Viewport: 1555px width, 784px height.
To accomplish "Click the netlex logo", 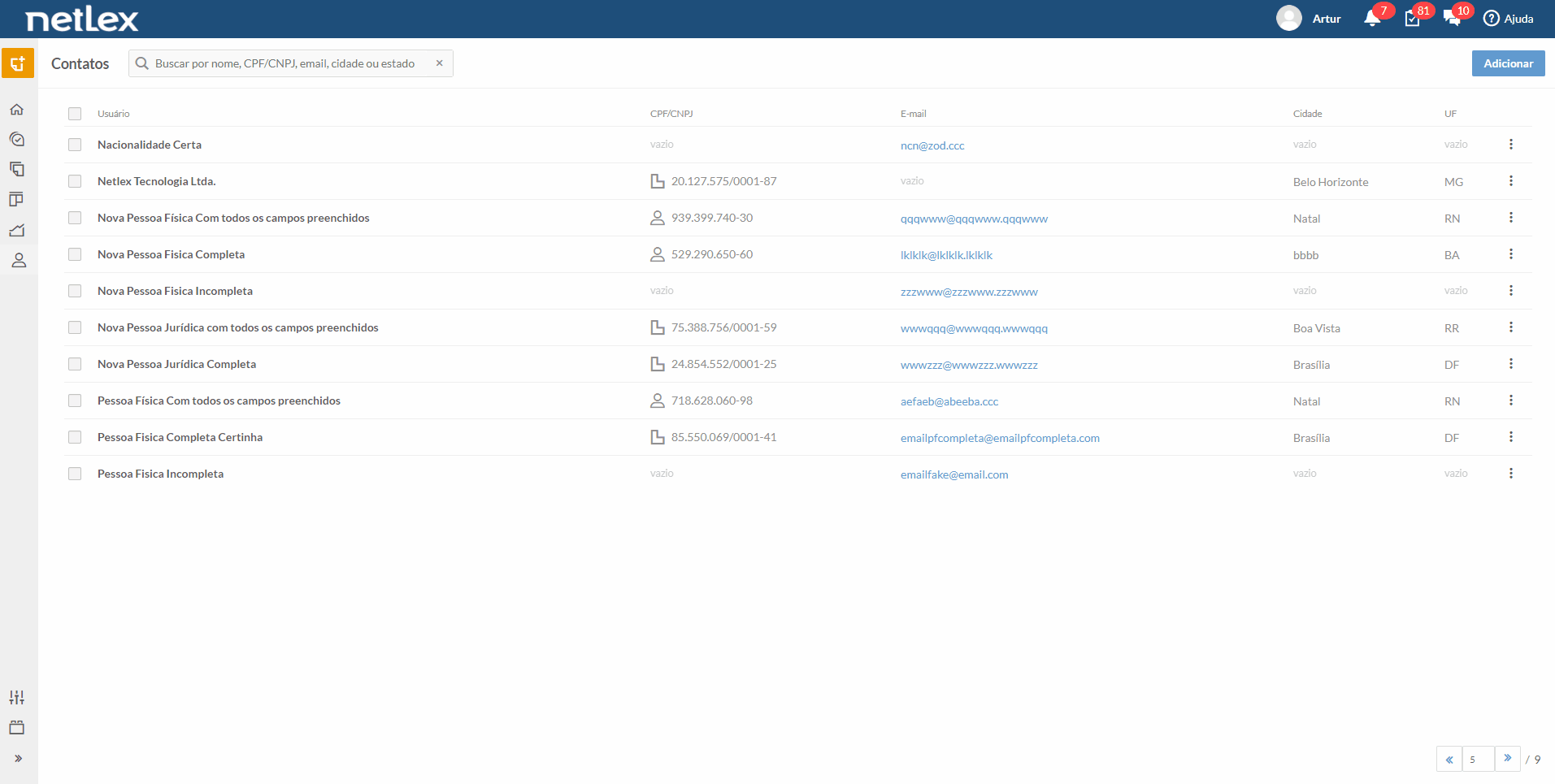I will pos(82,19).
